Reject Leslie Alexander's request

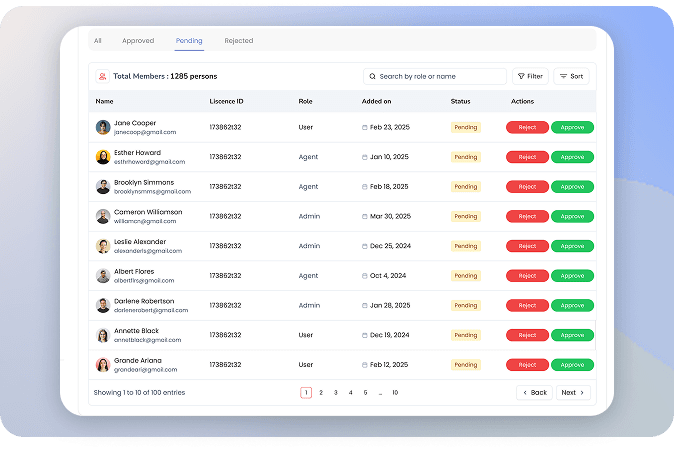point(527,246)
